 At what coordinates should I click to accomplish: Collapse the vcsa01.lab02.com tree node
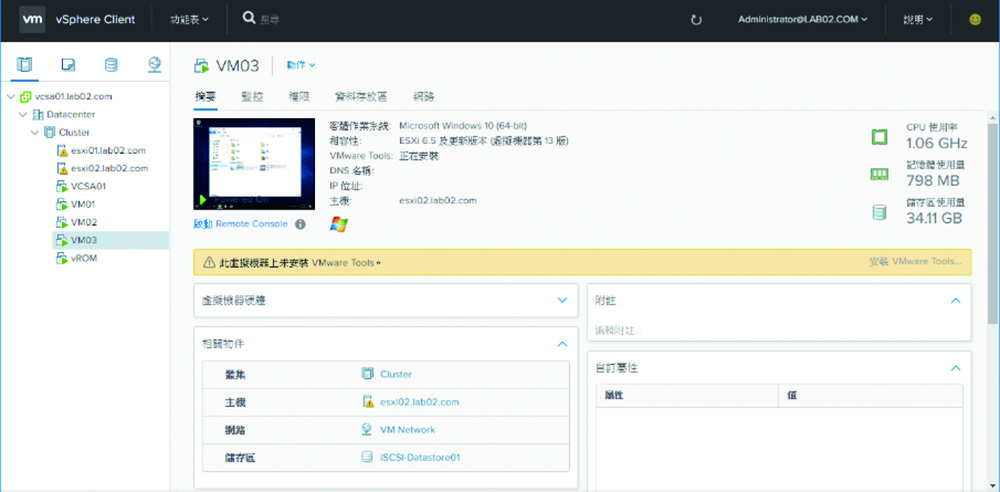pos(10,96)
